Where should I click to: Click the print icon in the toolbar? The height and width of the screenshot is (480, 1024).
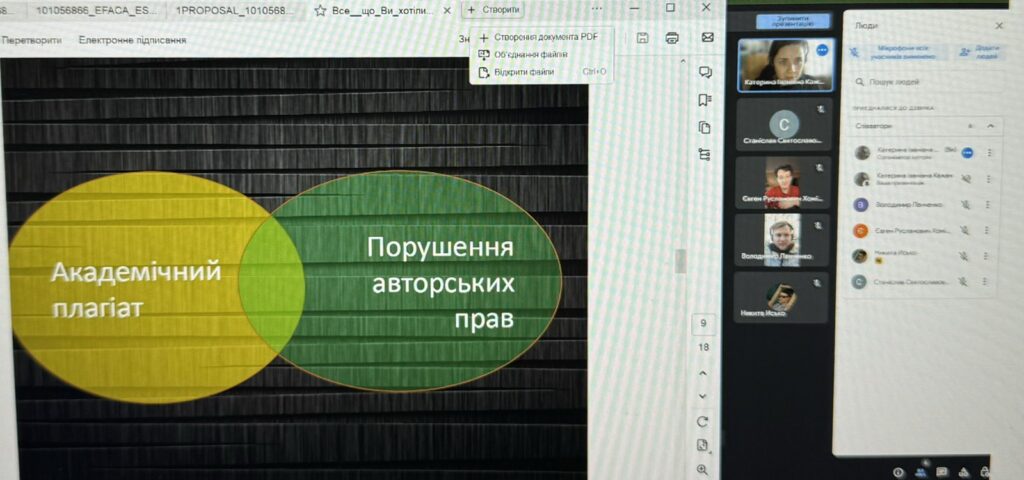673,38
